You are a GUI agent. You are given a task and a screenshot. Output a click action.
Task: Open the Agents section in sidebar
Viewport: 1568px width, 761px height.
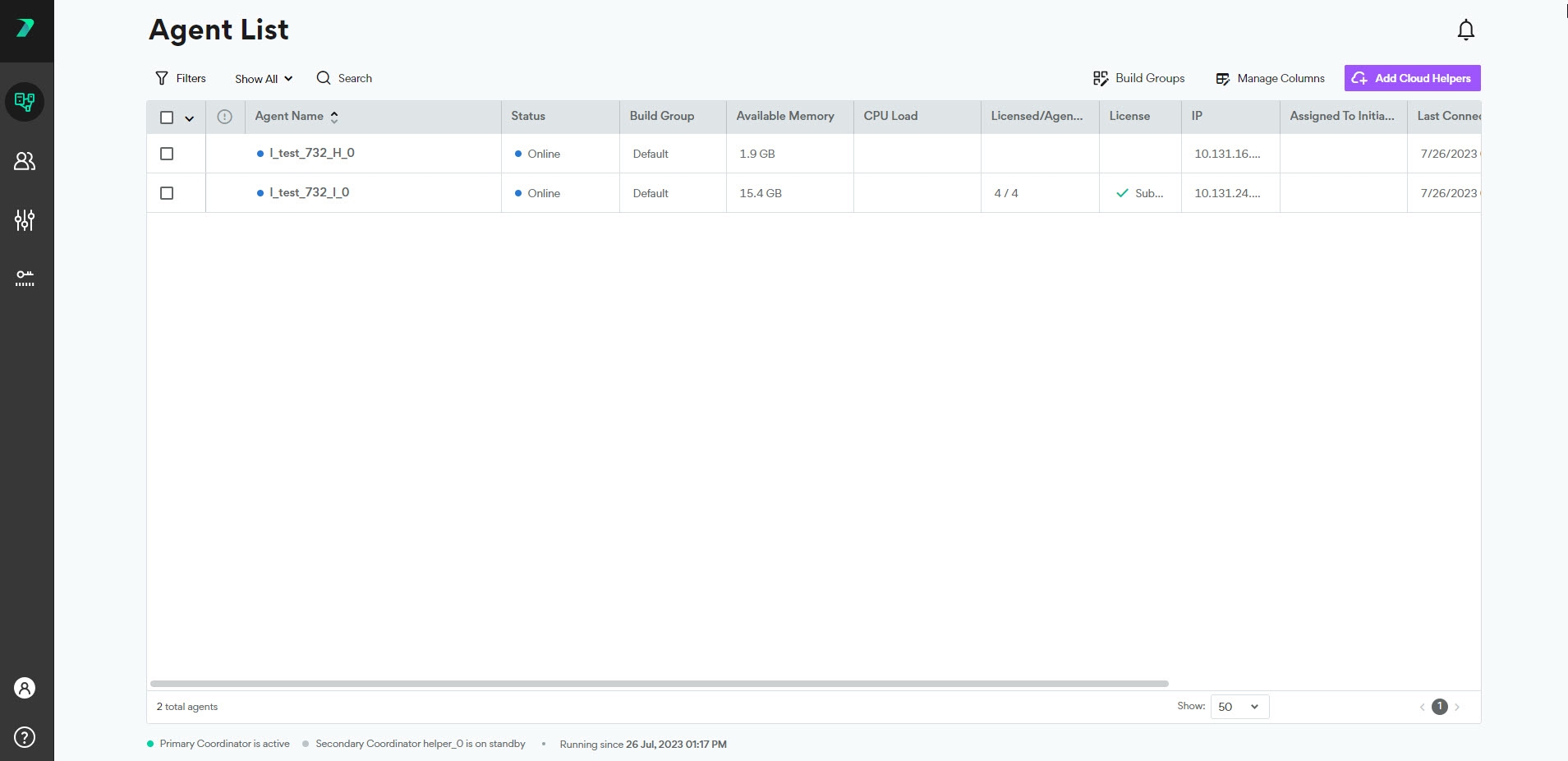pos(25,102)
